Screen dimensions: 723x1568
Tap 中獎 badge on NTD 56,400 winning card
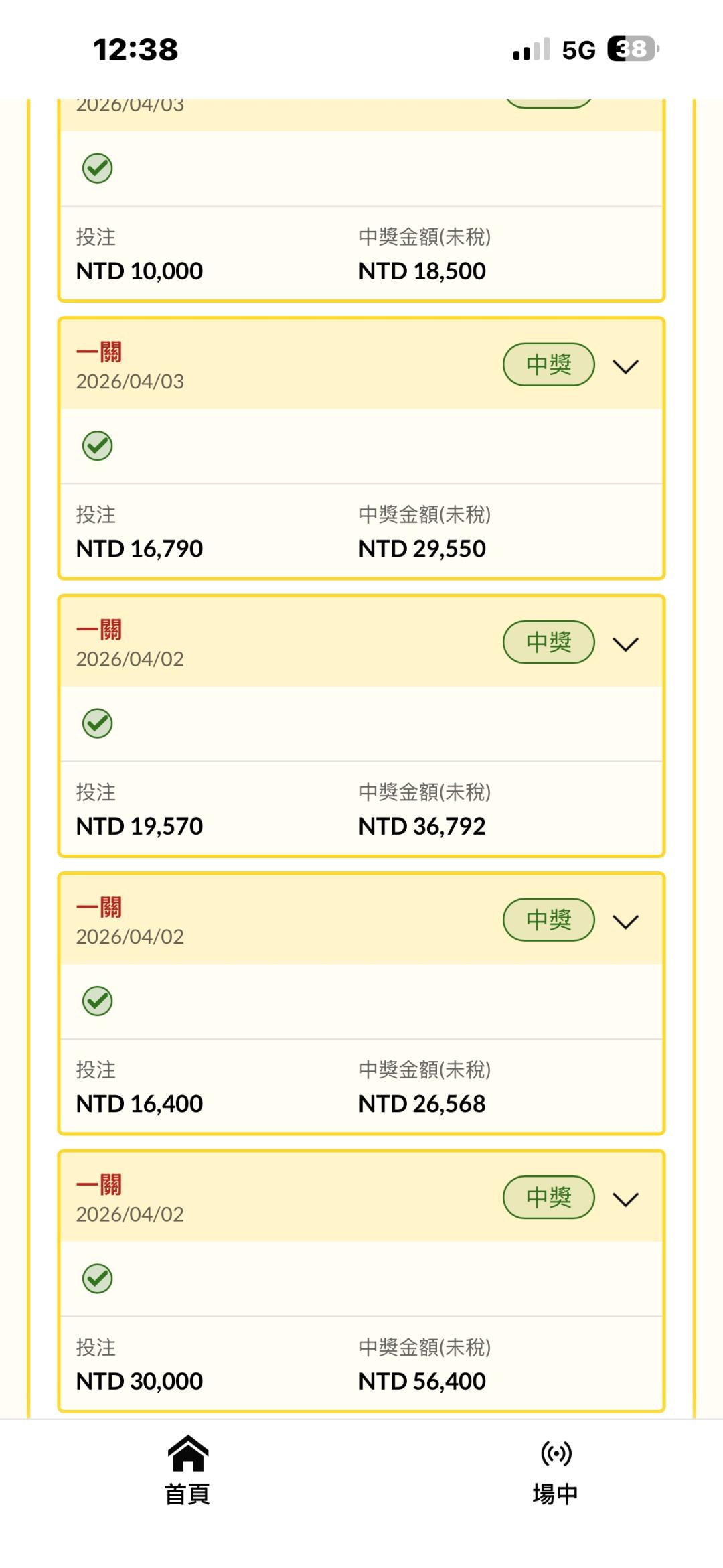pyautogui.click(x=549, y=1198)
